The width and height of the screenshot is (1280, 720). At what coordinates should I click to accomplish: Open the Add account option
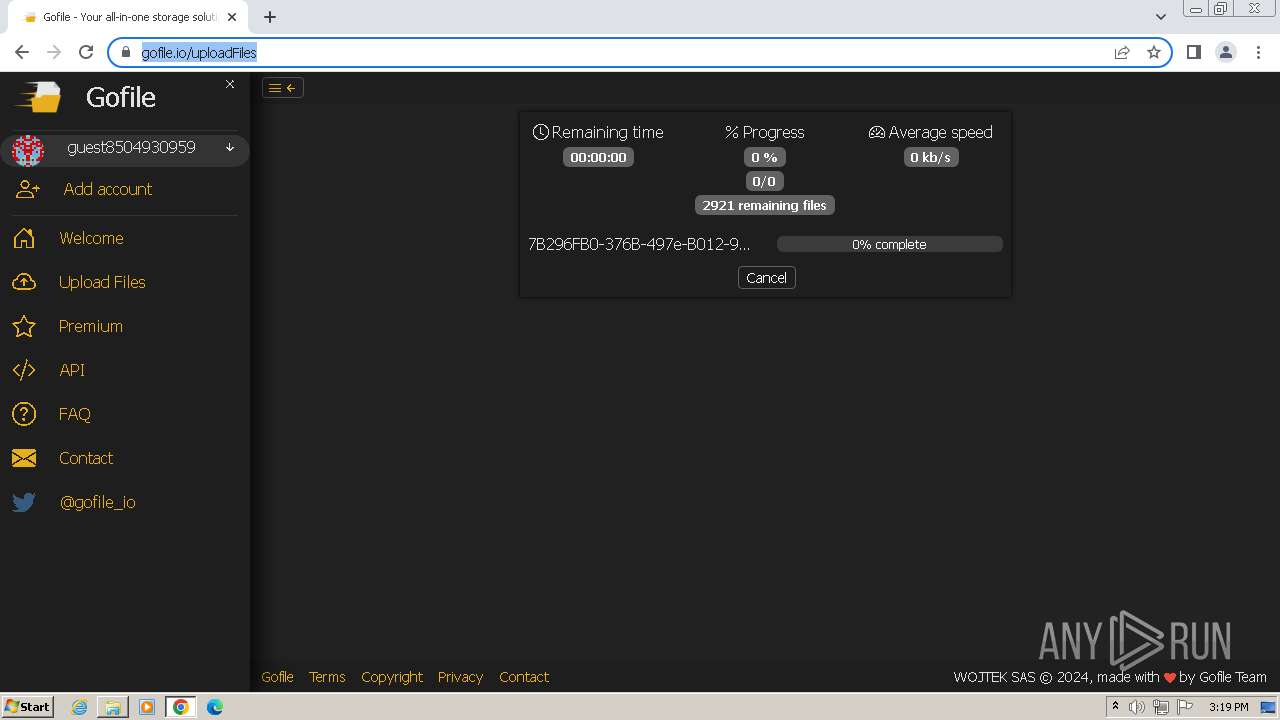(107, 189)
